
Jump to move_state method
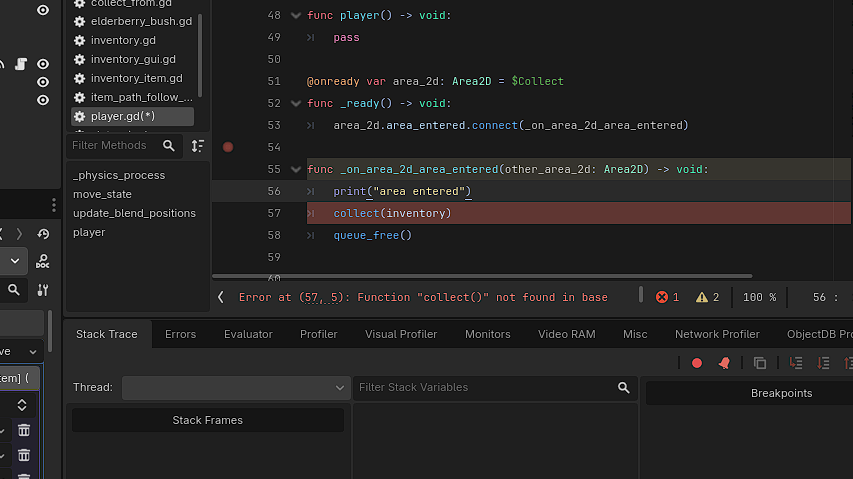(x=102, y=194)
